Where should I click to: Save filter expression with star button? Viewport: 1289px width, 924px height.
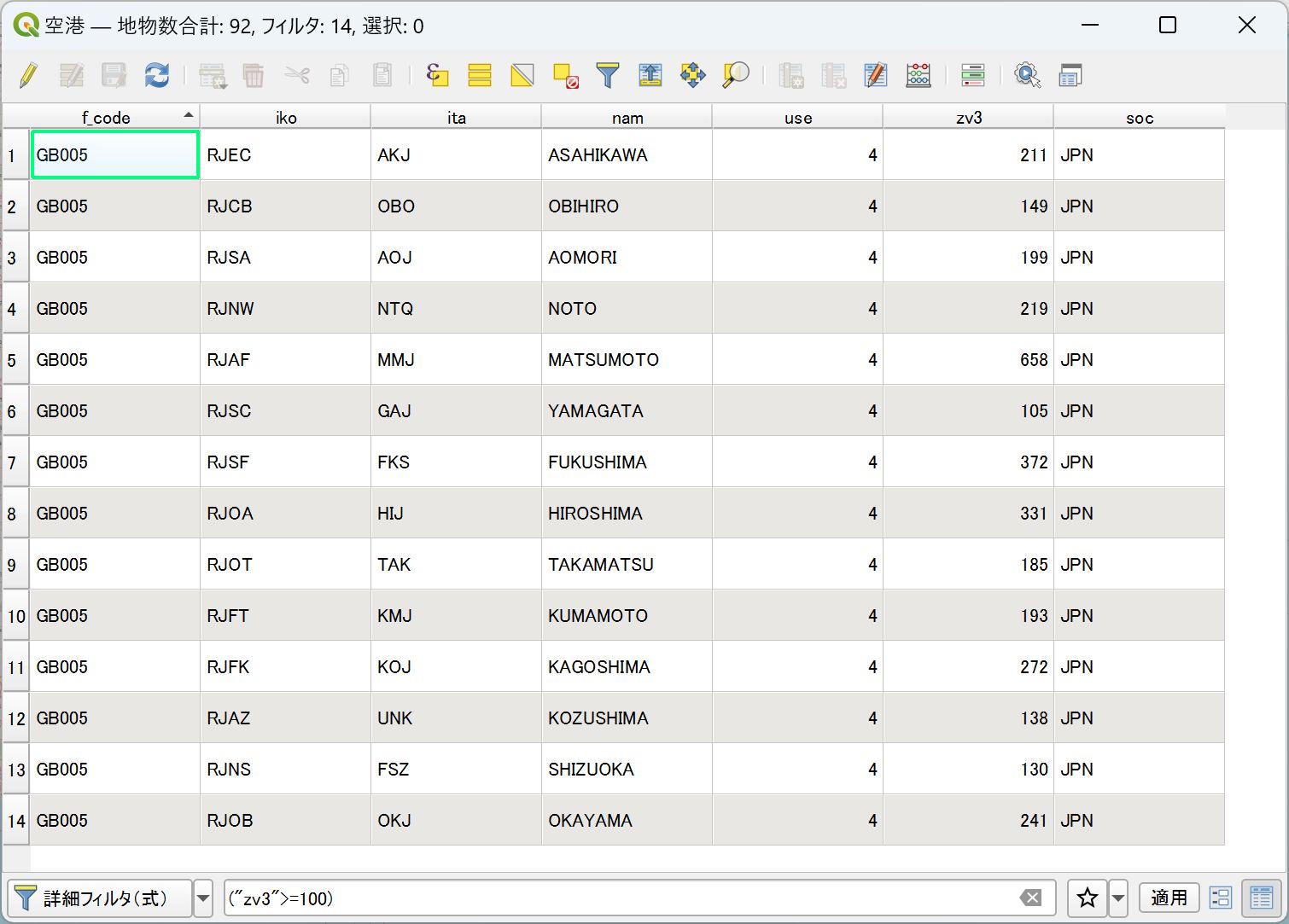point(1088,898)
